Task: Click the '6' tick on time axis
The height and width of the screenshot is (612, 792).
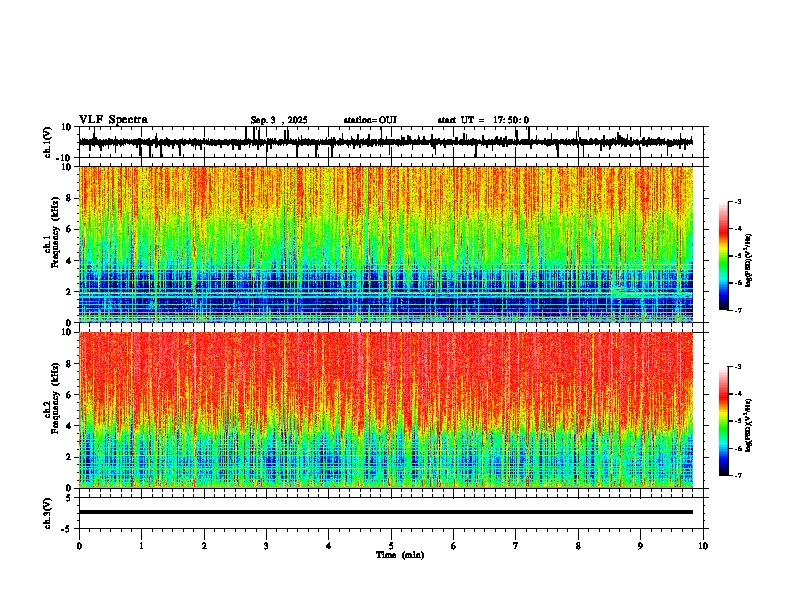Action: click(x=454, y=546)
